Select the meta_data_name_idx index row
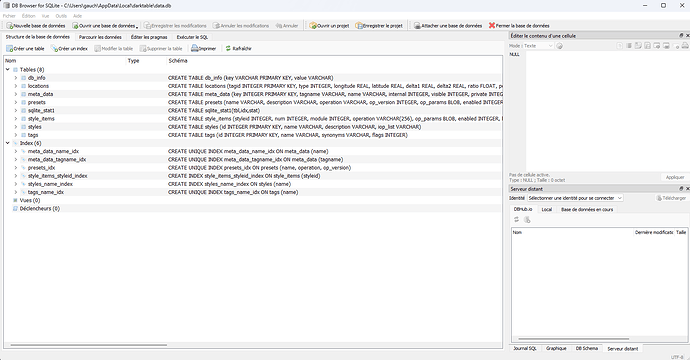690x360 pixels. 253,151
